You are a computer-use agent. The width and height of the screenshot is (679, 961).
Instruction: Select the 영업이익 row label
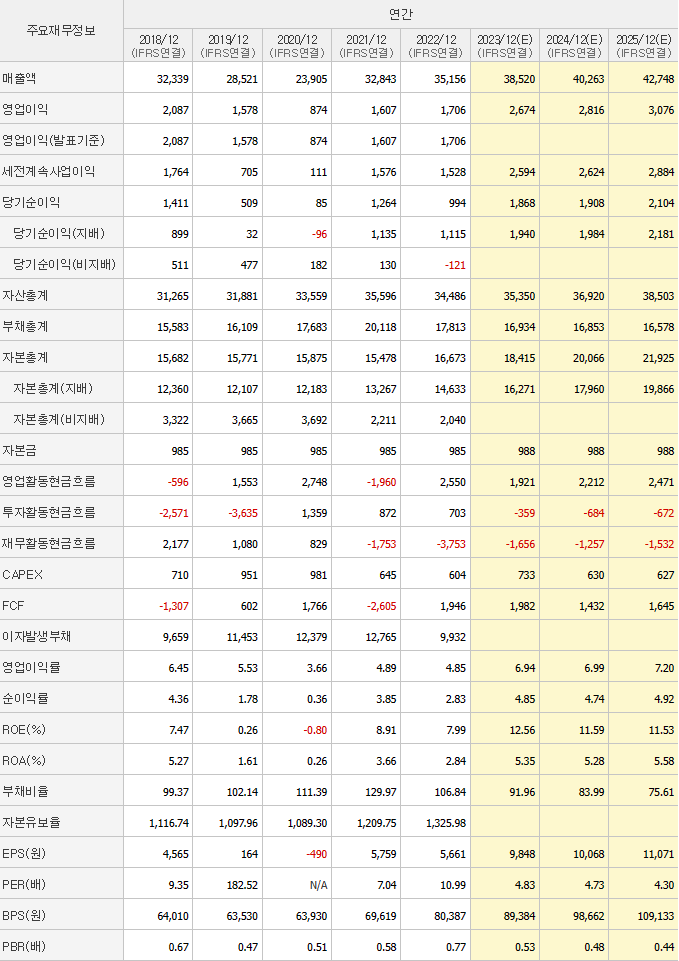(x=25, y=109)
